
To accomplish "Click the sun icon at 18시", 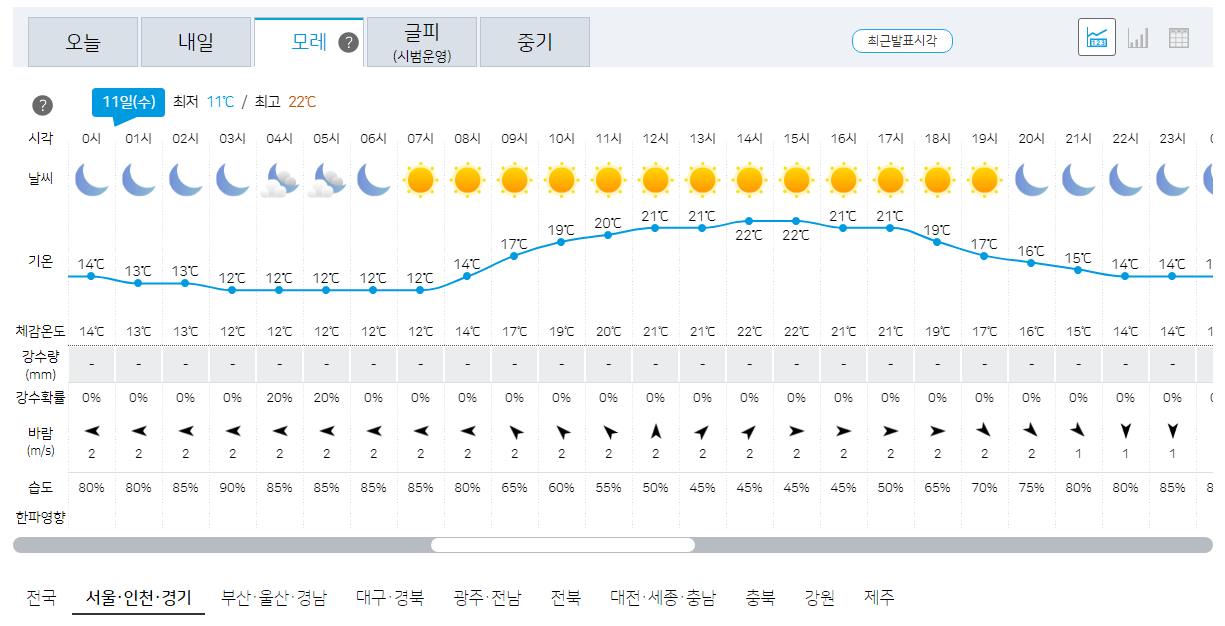I will click(938, 180).
